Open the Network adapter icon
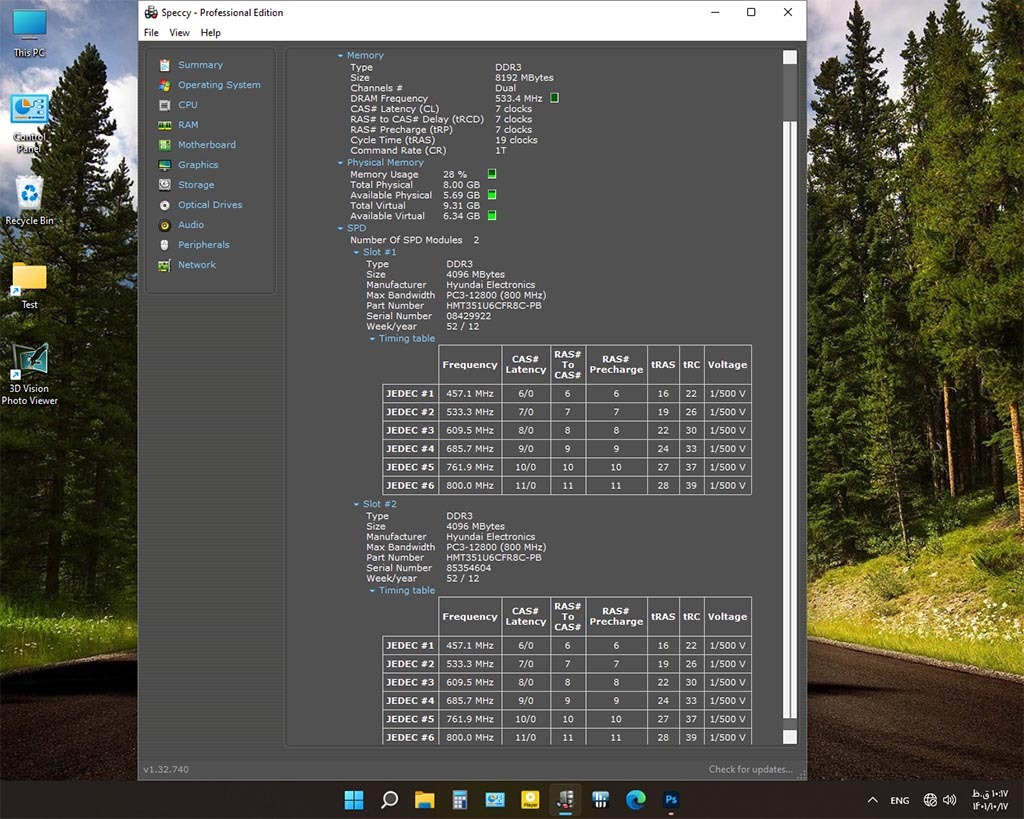Image resolution: width=1024 pixels, height=819 pixels. [x=165, y=265]
